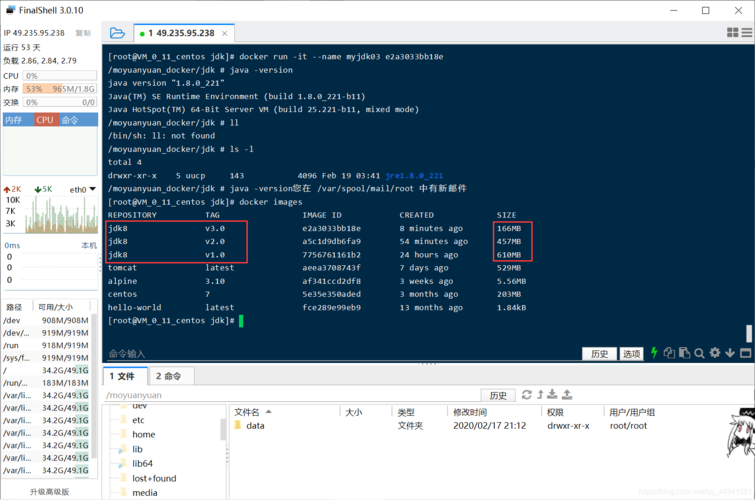Toggle the grid layout view icon

coord(732,33)
